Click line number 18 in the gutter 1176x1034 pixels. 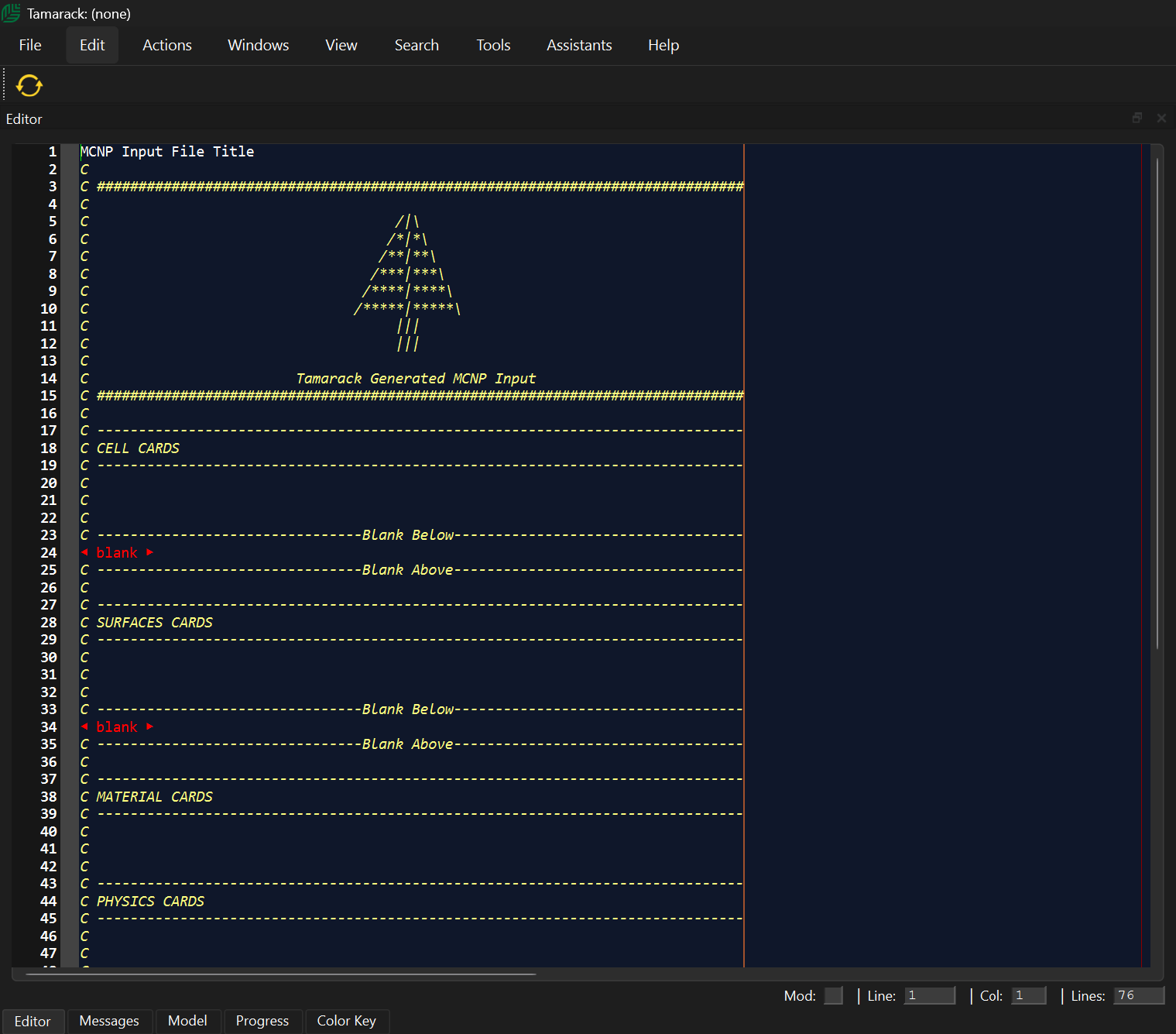(49, 448)
